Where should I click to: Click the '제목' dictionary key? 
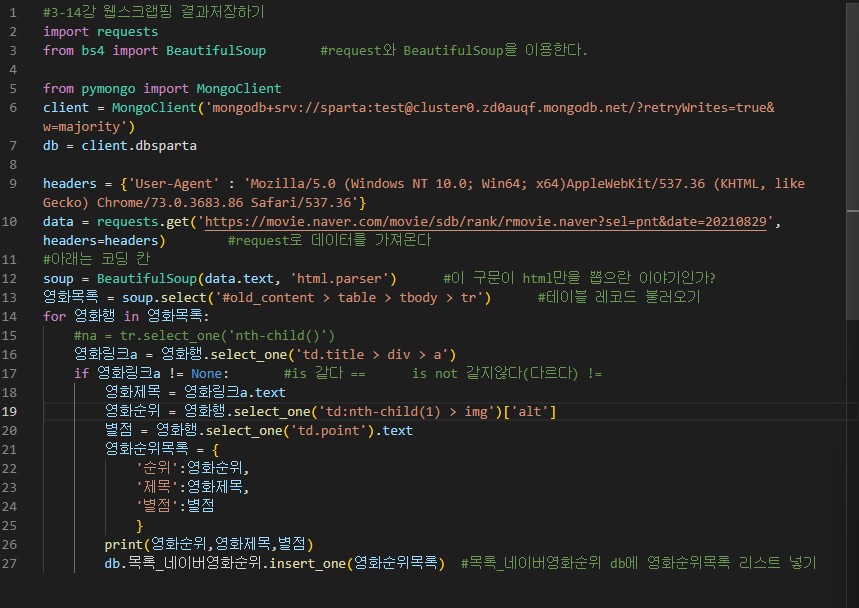(157, 487)
